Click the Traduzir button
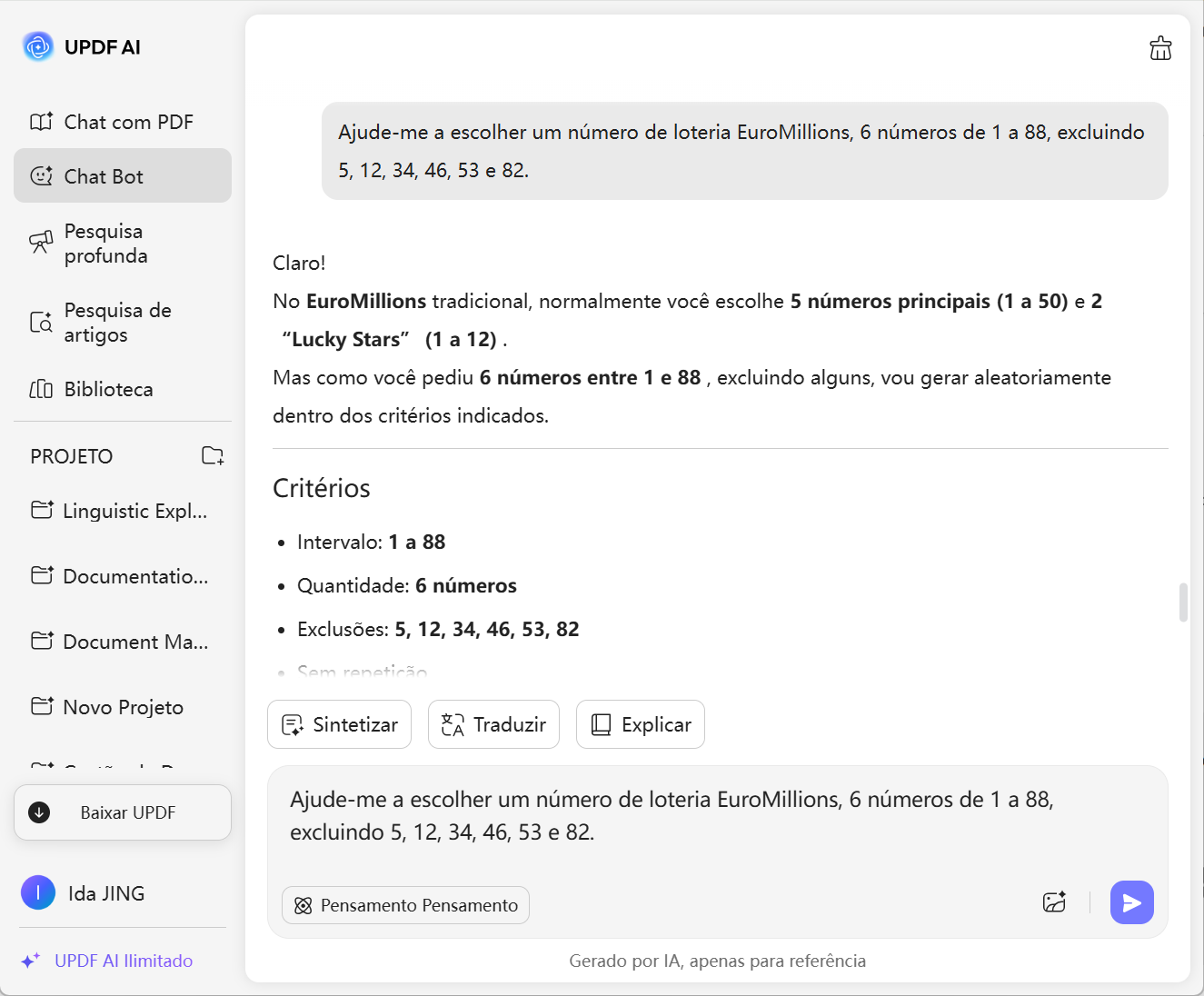This screenshot has width=1204, height=996. point(493,724)
